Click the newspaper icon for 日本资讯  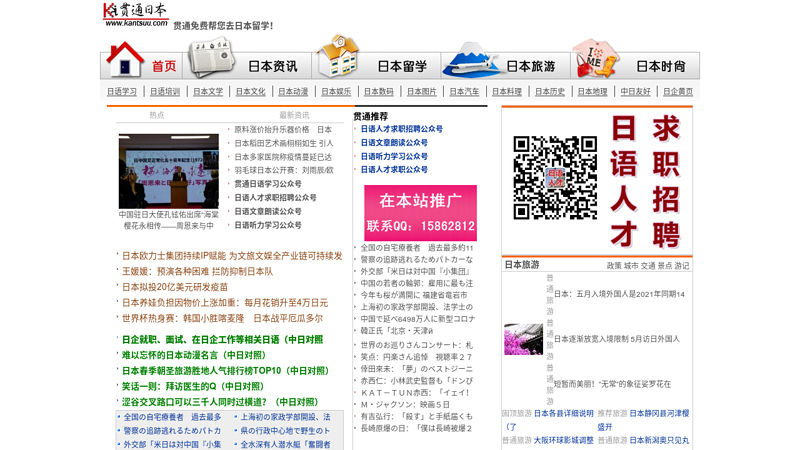(x=211, y=57)
